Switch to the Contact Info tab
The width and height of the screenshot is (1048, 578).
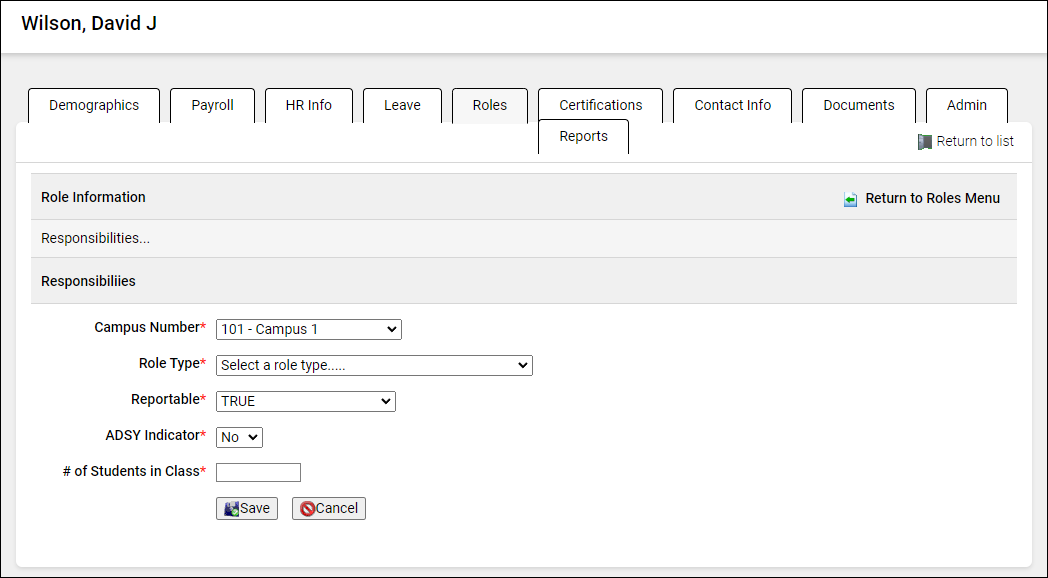coord(732,105)
